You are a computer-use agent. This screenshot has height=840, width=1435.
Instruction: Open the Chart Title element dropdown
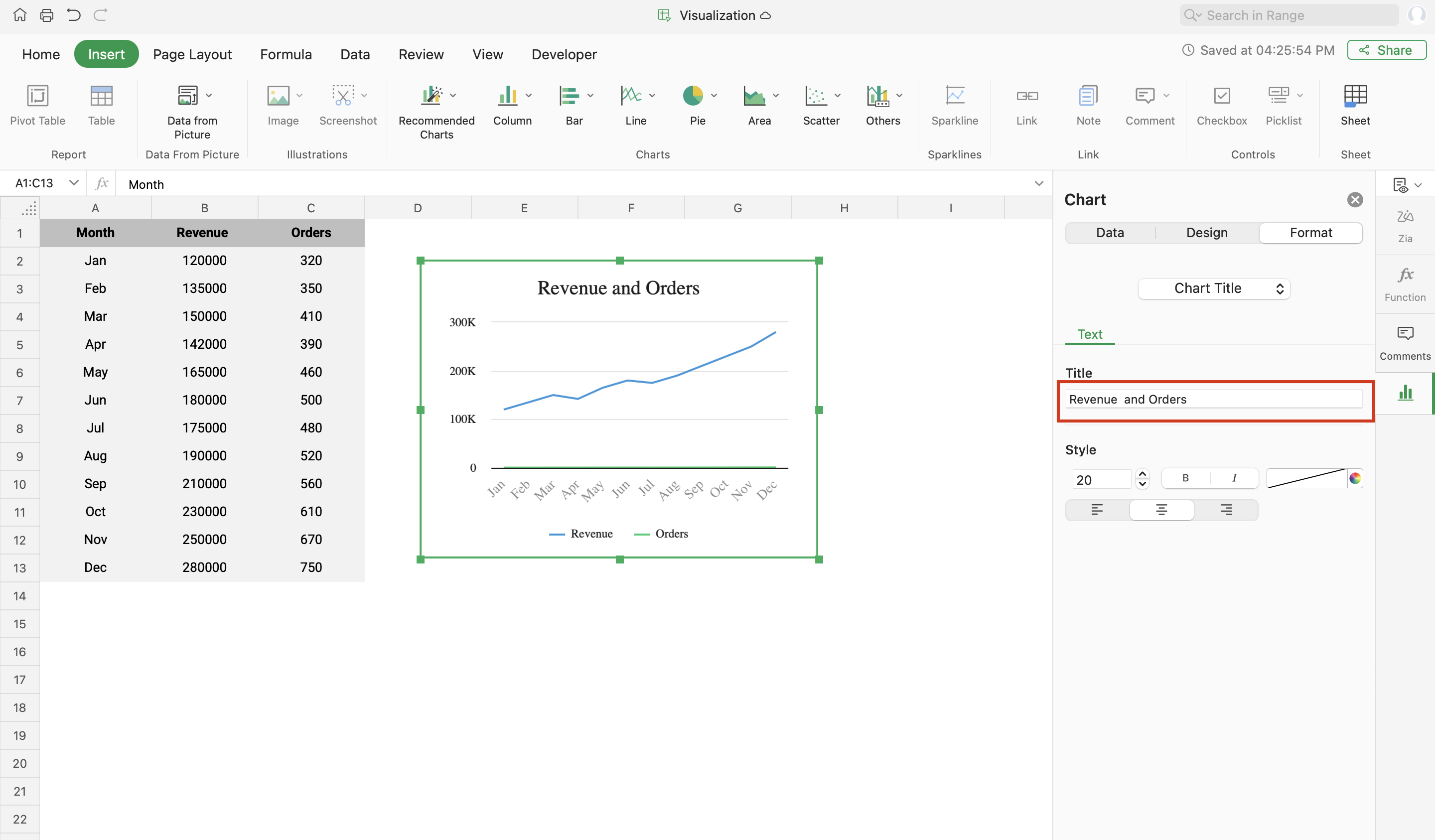(x=1213, y=289)
